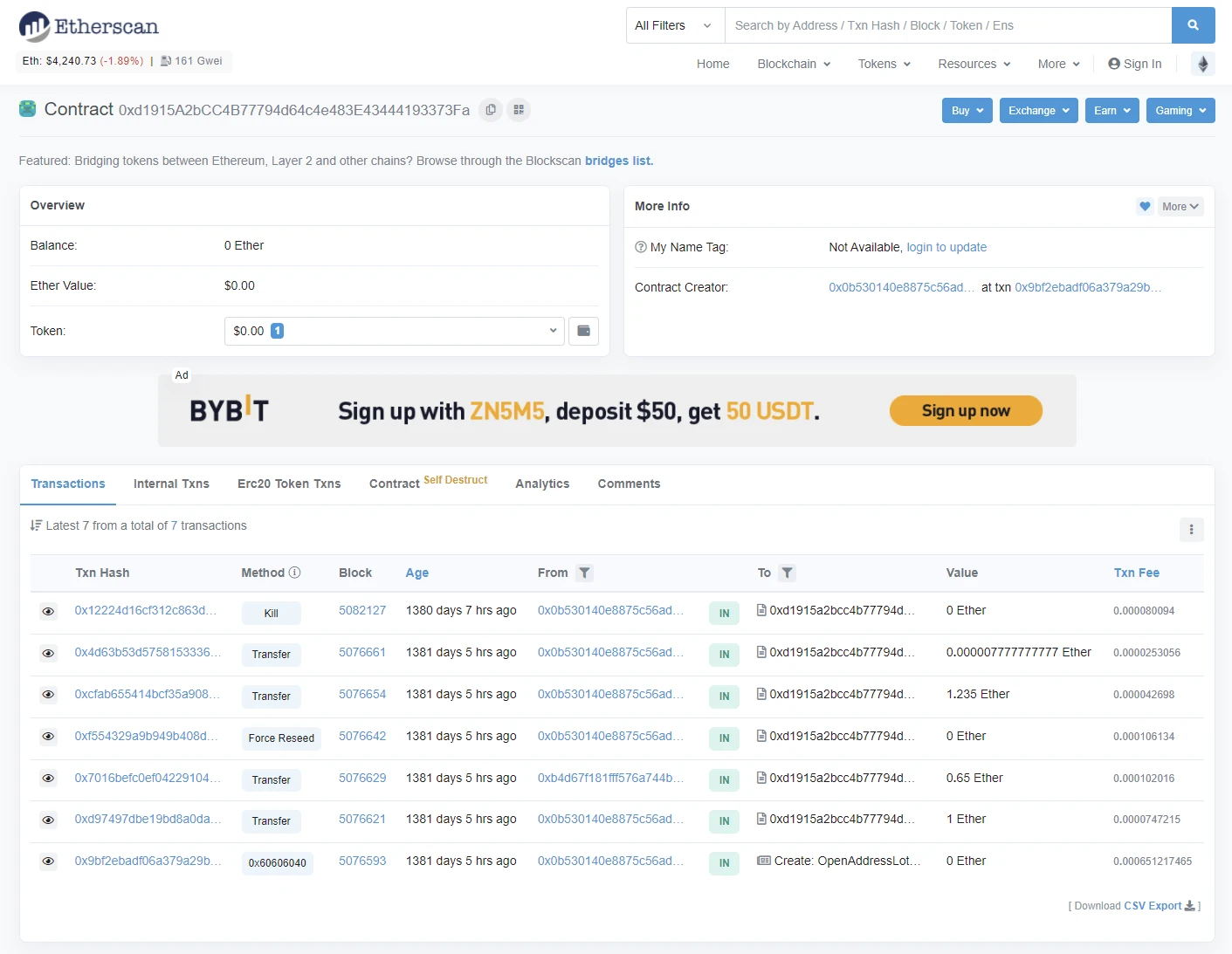The image size is (1232, 954).
Task: Preview transaction 0xd97497db with eye icon
Action: [x=49, y=820]
